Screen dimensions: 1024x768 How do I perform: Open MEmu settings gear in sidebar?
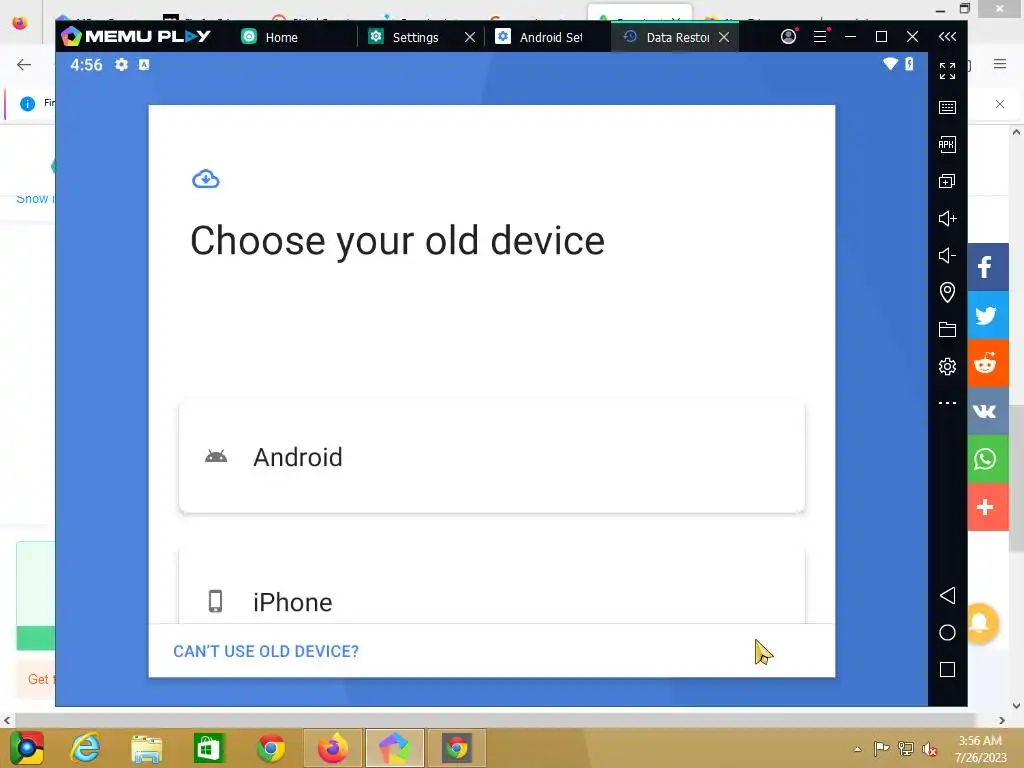(947, 366)
